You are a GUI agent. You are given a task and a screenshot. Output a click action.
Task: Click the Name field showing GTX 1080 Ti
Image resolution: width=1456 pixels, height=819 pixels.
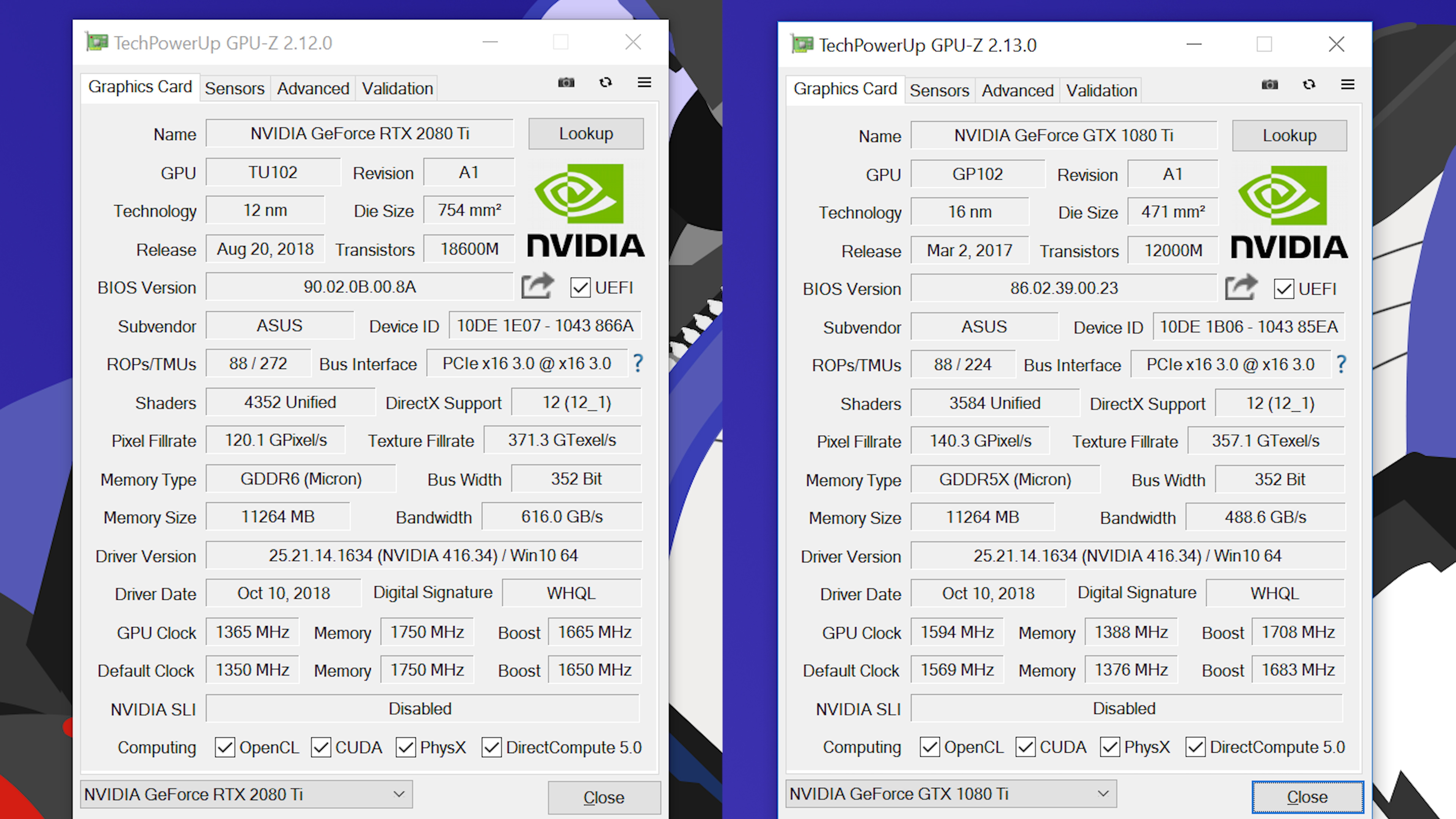coord(1064,135)
